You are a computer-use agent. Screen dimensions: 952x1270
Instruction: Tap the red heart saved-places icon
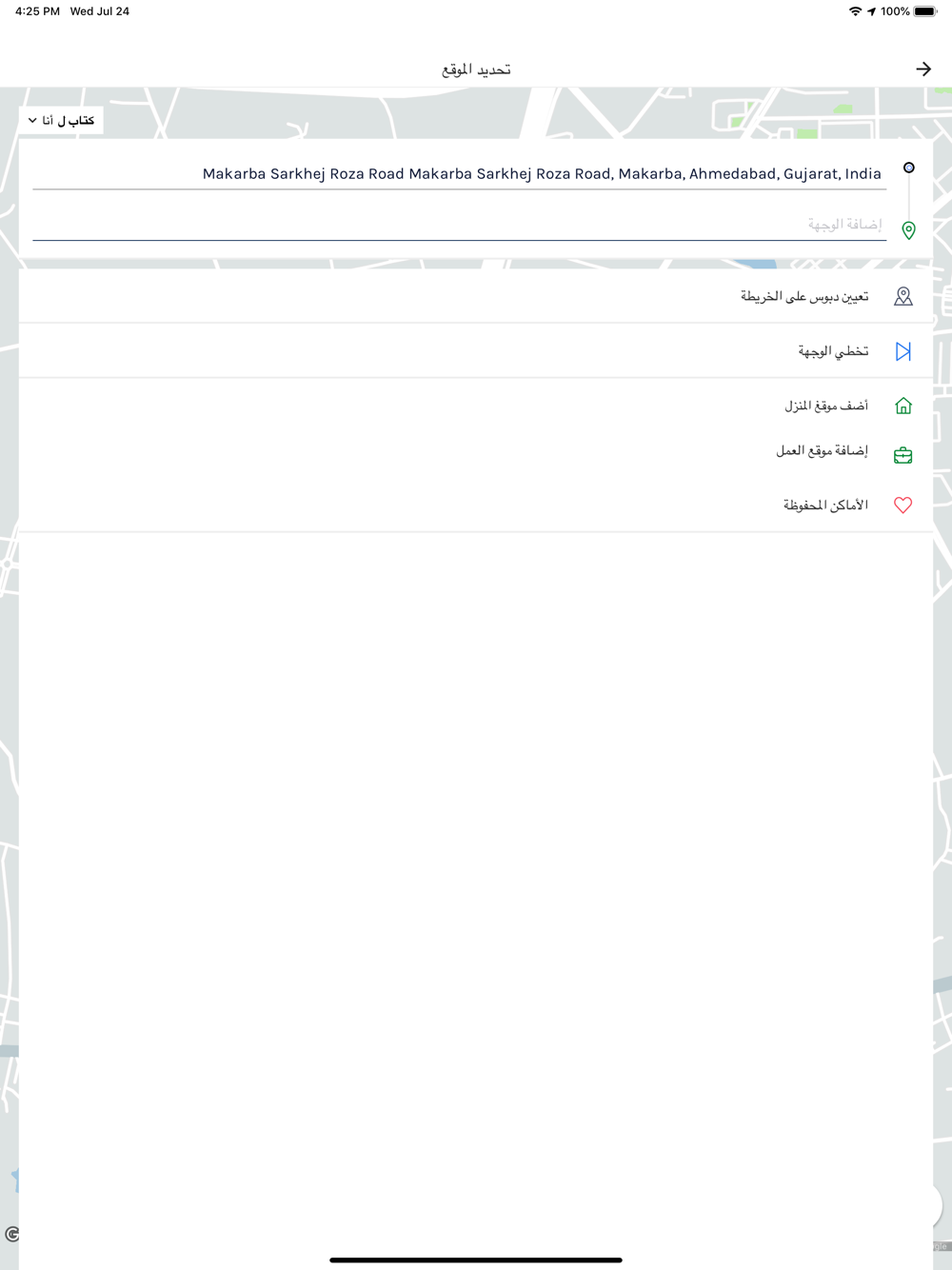coord(903,506)
